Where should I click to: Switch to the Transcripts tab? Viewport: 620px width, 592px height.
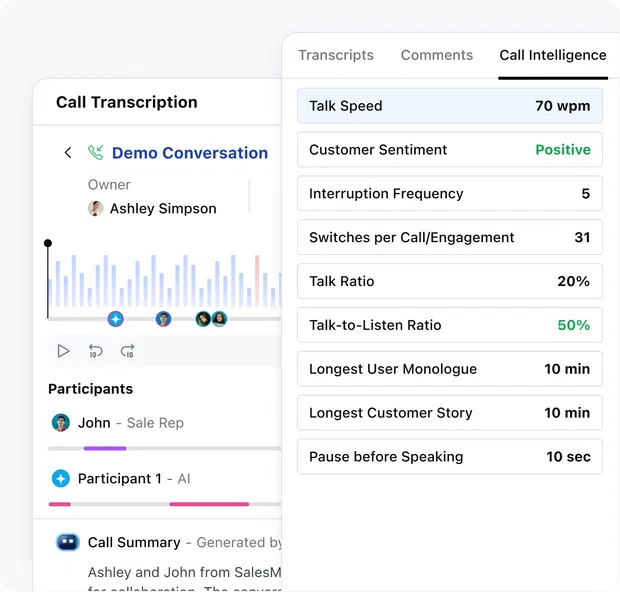pyautogui.click(x=336, y=56)
